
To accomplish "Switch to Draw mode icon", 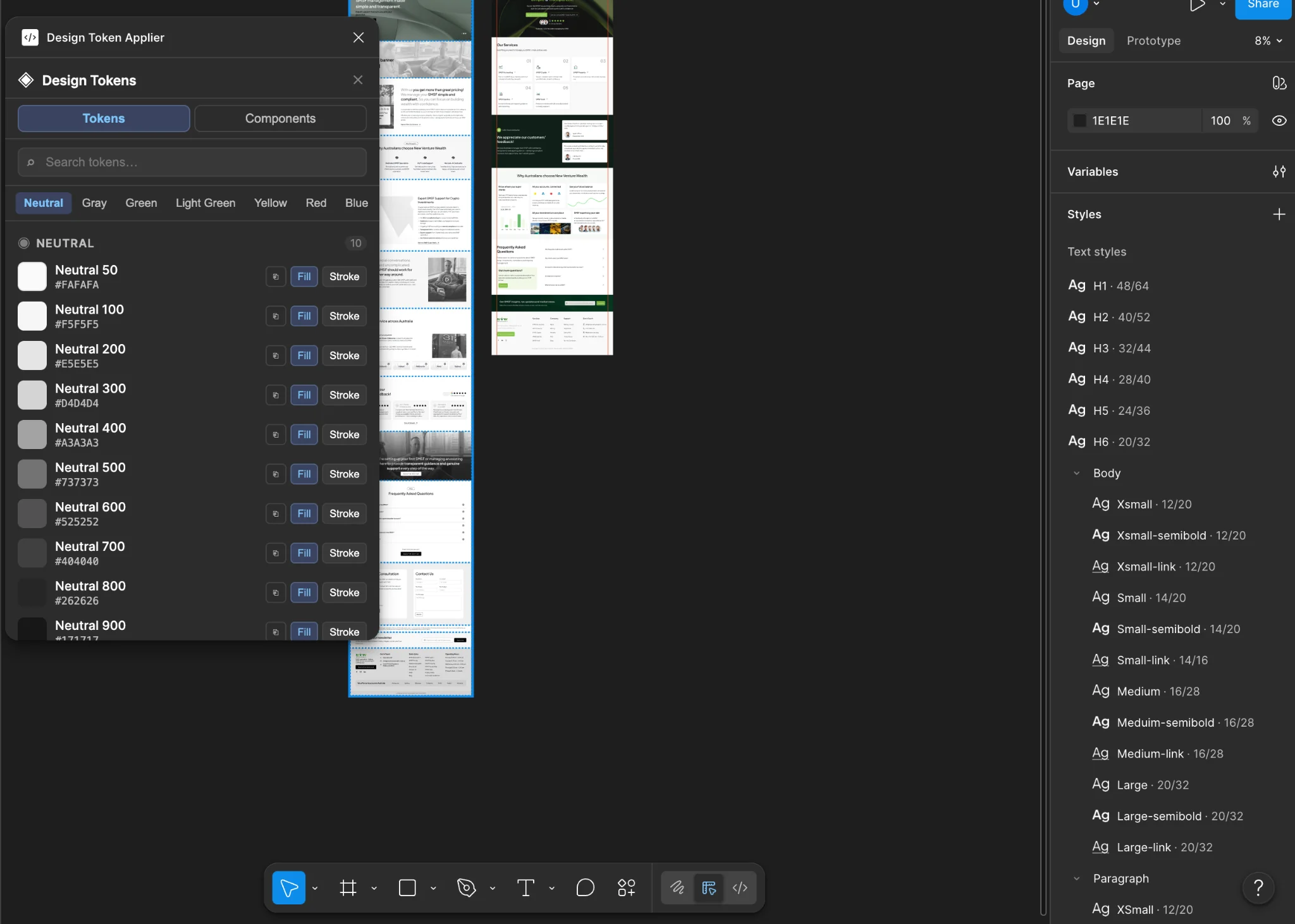I will click(x=677, y=887).
